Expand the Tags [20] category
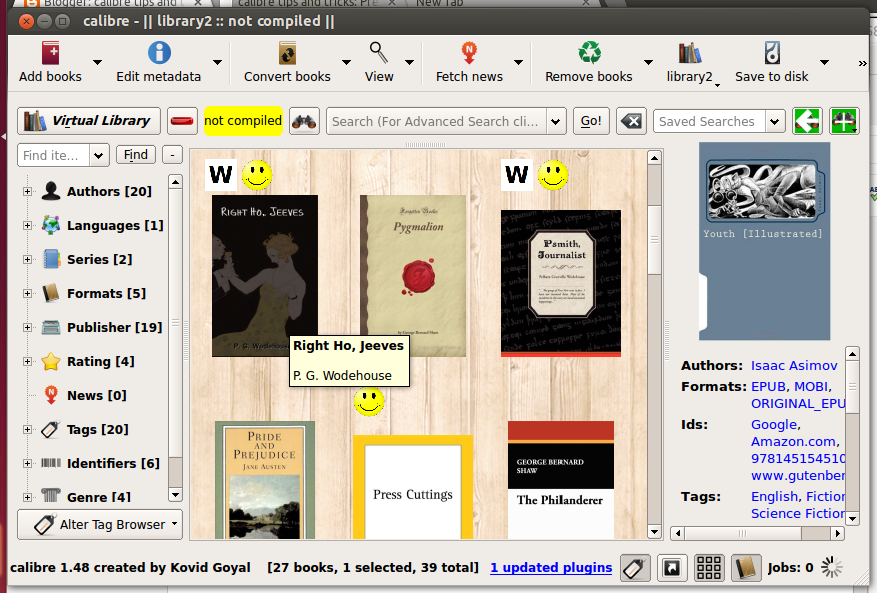This screenshot has height=593, width=877. point(27,429)
